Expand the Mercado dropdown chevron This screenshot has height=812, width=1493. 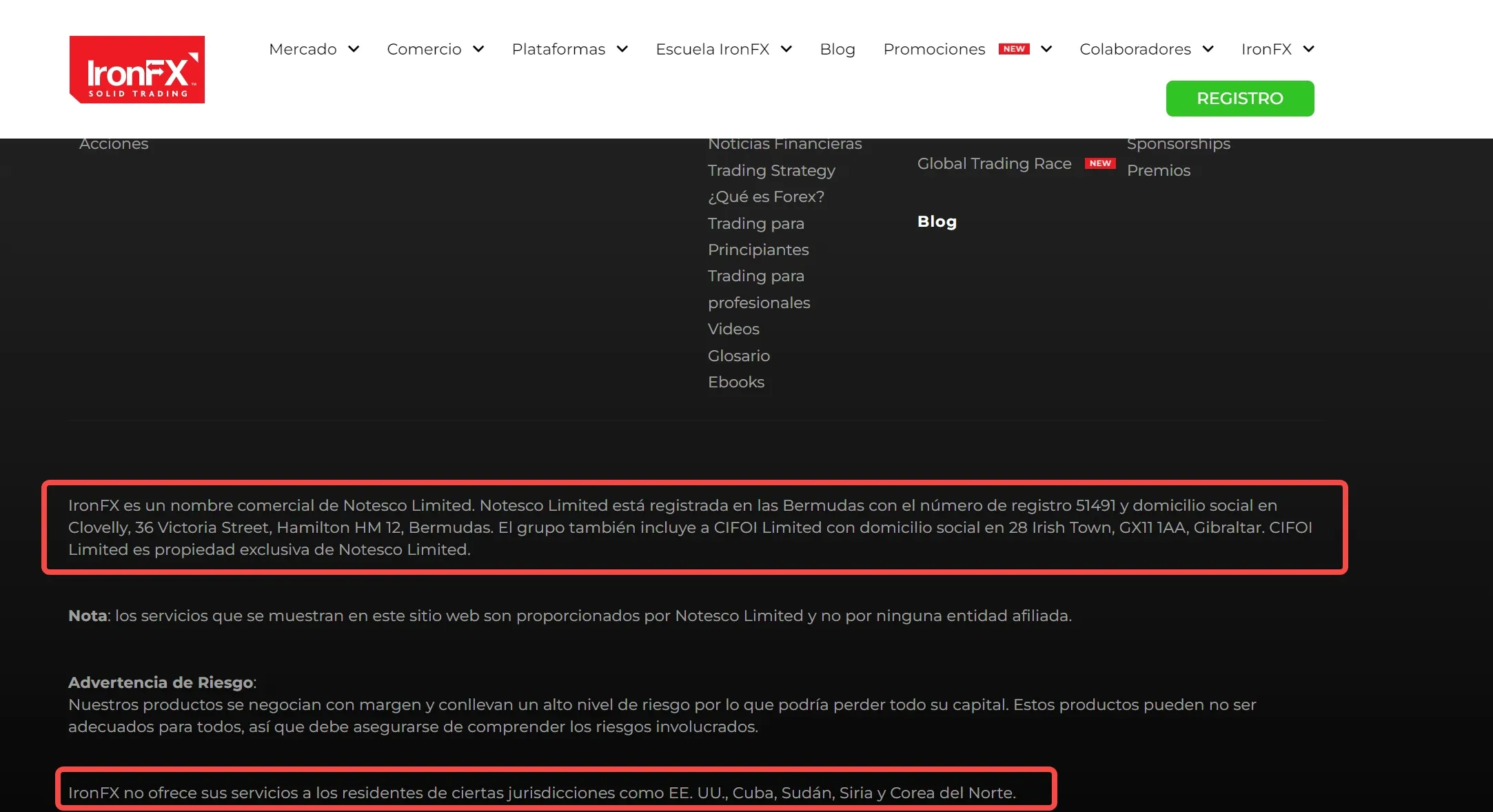click(x=354, y=49)
